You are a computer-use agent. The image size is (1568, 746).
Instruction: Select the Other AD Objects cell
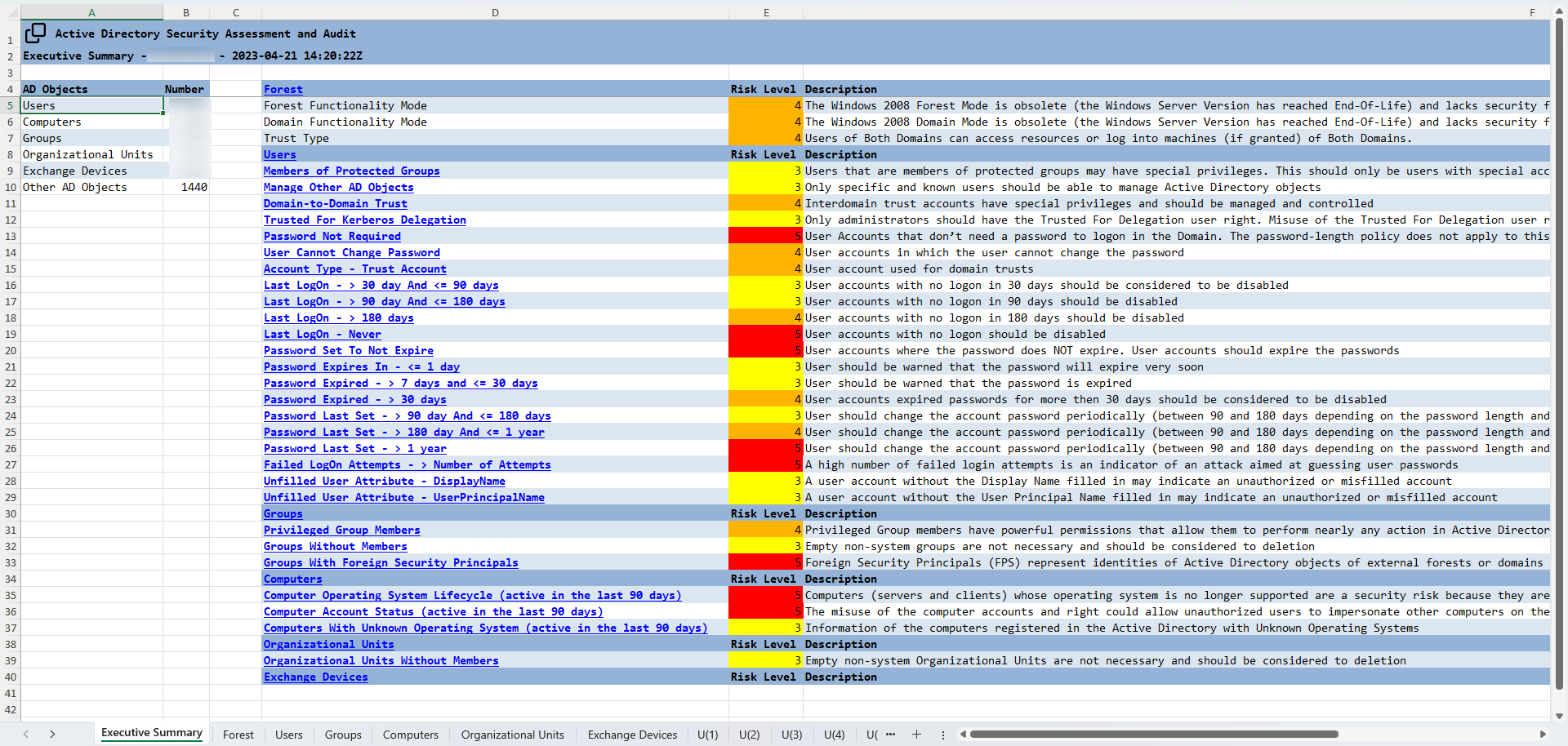(92, 187)
